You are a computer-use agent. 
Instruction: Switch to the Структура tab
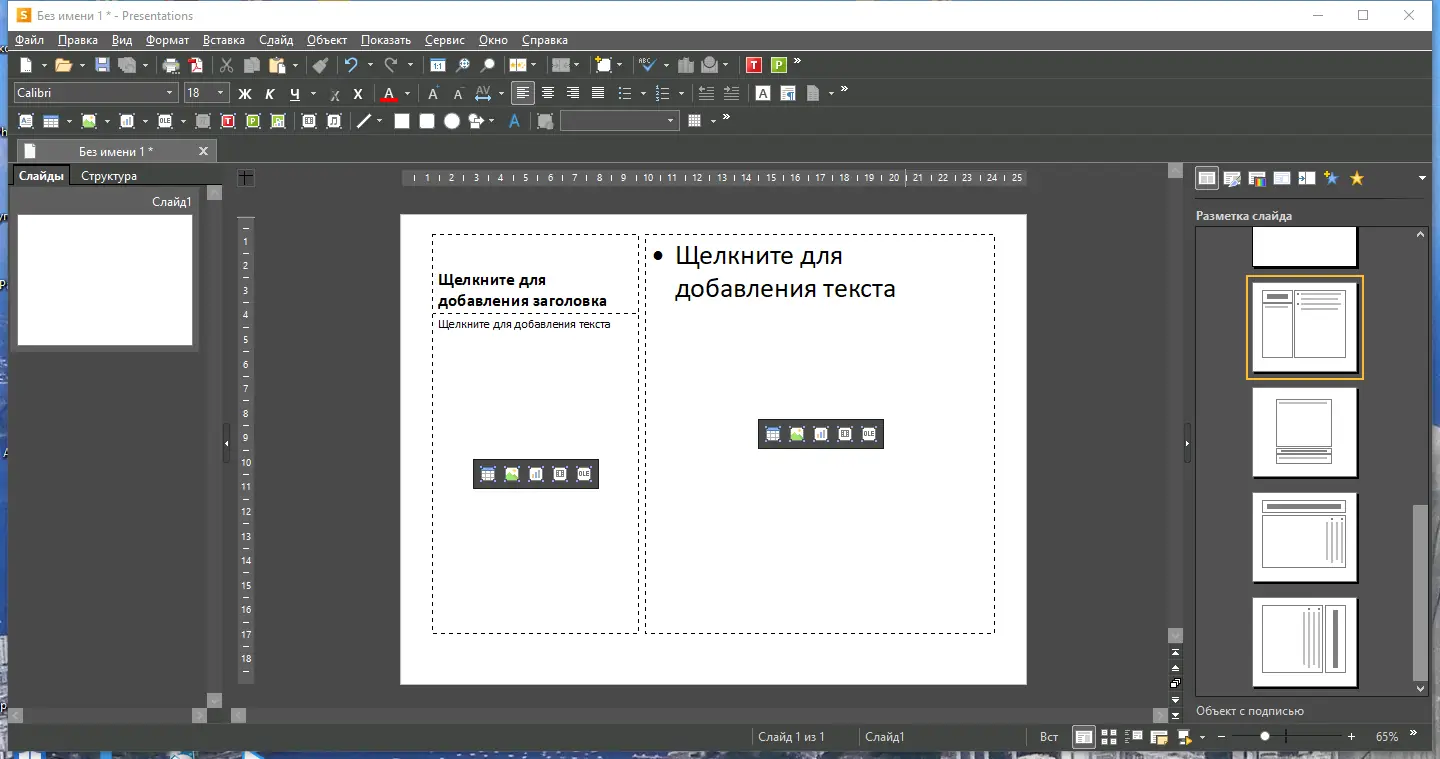pos(109,176)
